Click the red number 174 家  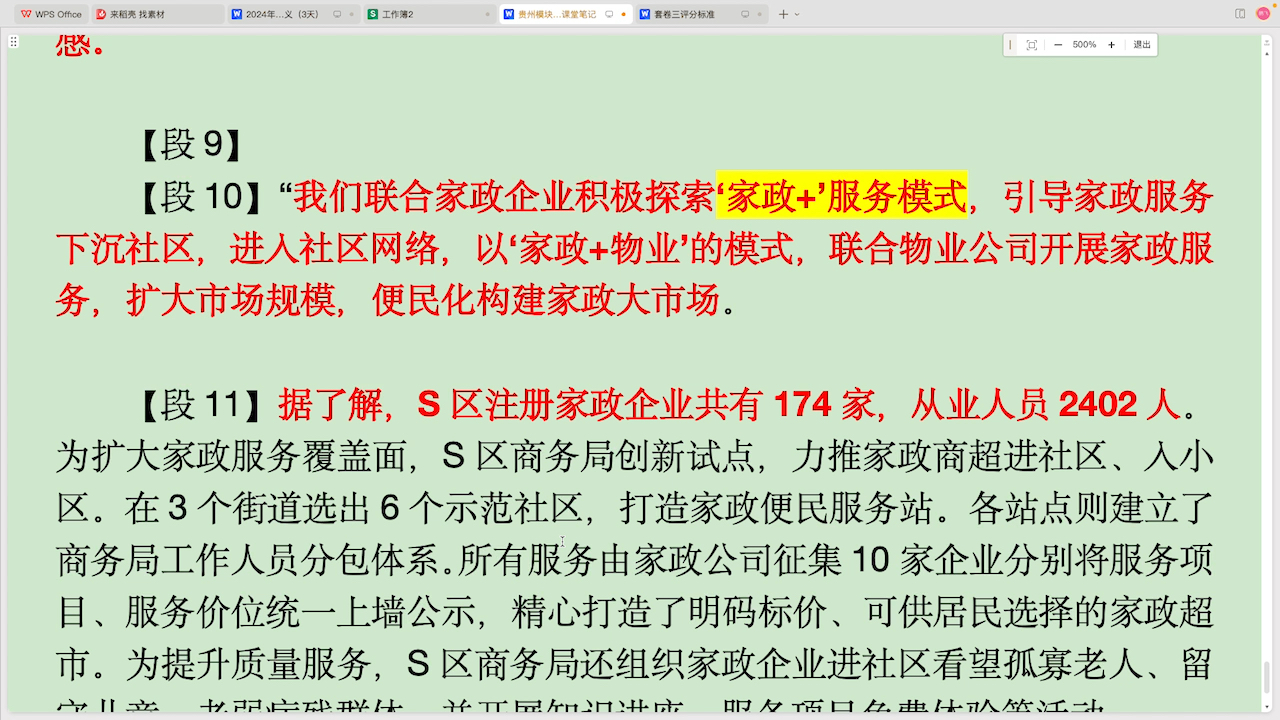[824, 405]
